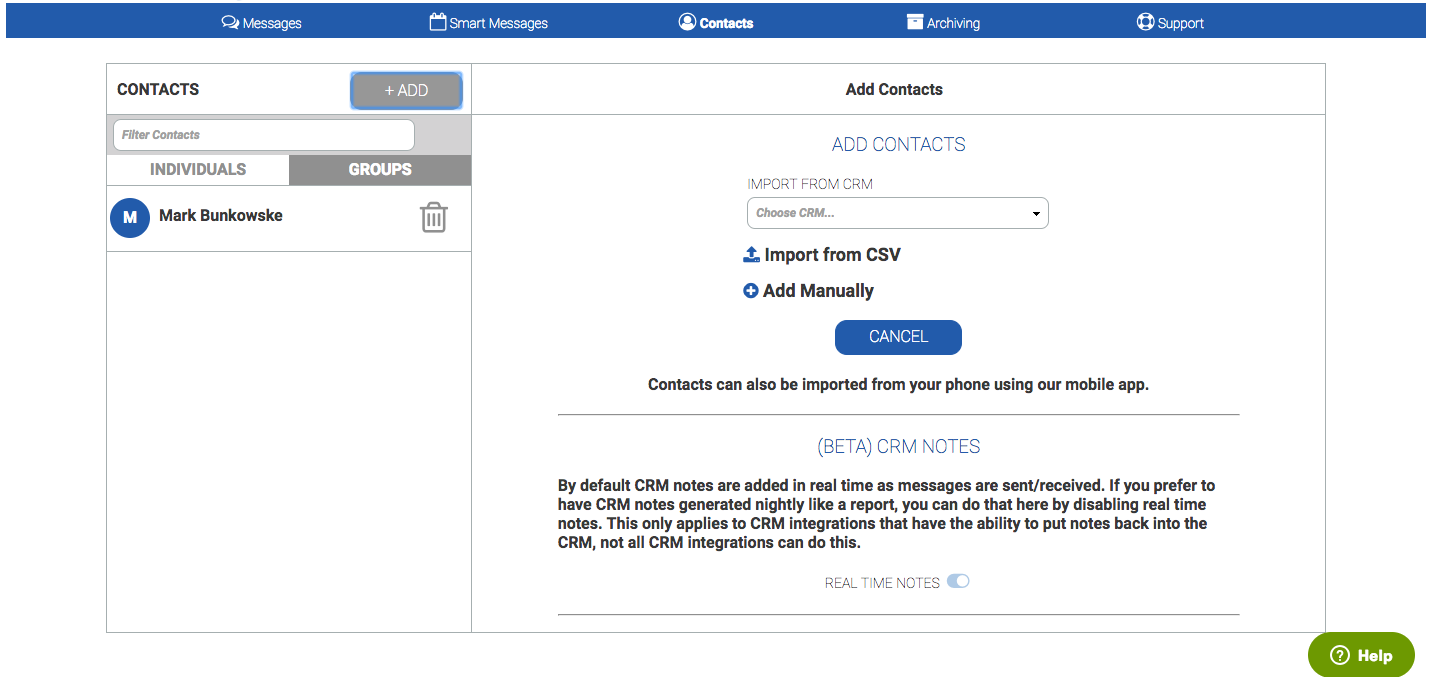Click the Contacts person icon
The height and width of the screenshot is (677, 1432).
(687, 22)
